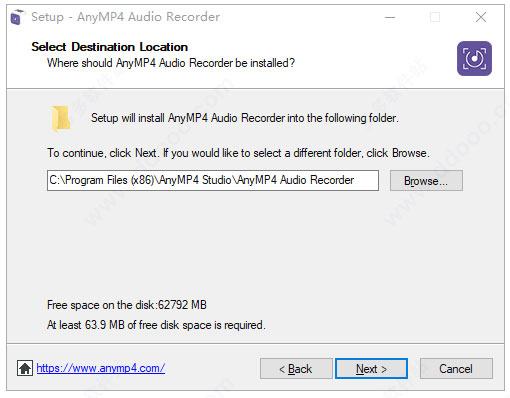Screen dimensions: 510x398
Task: Minimize the Setup window
Action: [390, 17]
